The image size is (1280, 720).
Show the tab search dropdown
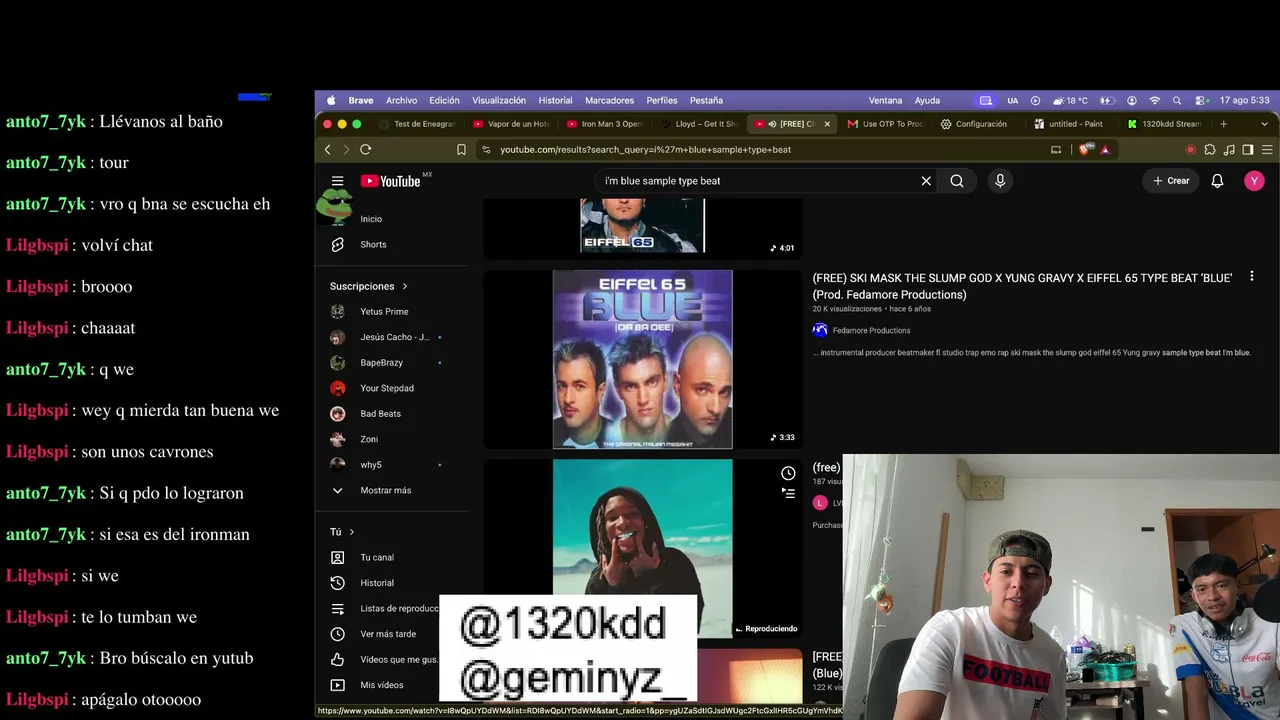[1264, 124]
